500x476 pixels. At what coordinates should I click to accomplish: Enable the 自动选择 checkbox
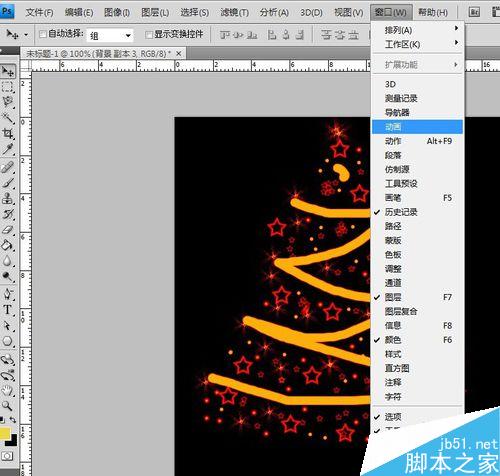click(x=43, y=34)
